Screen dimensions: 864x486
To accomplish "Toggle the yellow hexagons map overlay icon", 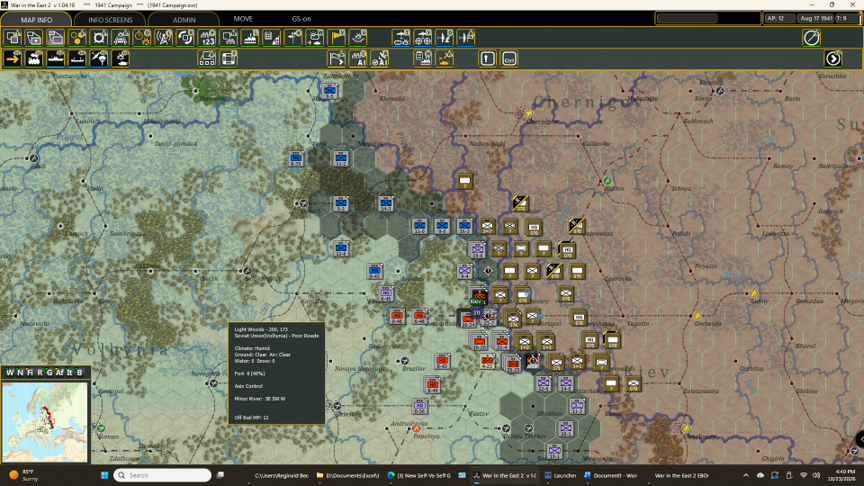I will tap(77, 38).
